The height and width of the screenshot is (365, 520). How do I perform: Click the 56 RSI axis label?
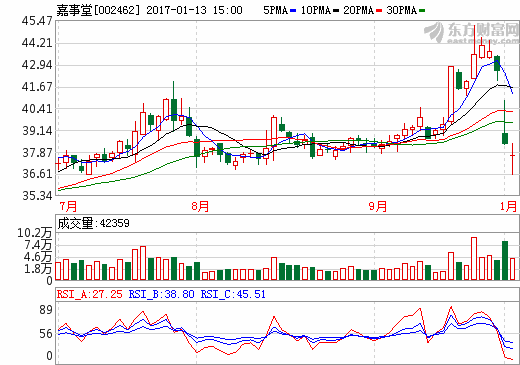(46, 334)
